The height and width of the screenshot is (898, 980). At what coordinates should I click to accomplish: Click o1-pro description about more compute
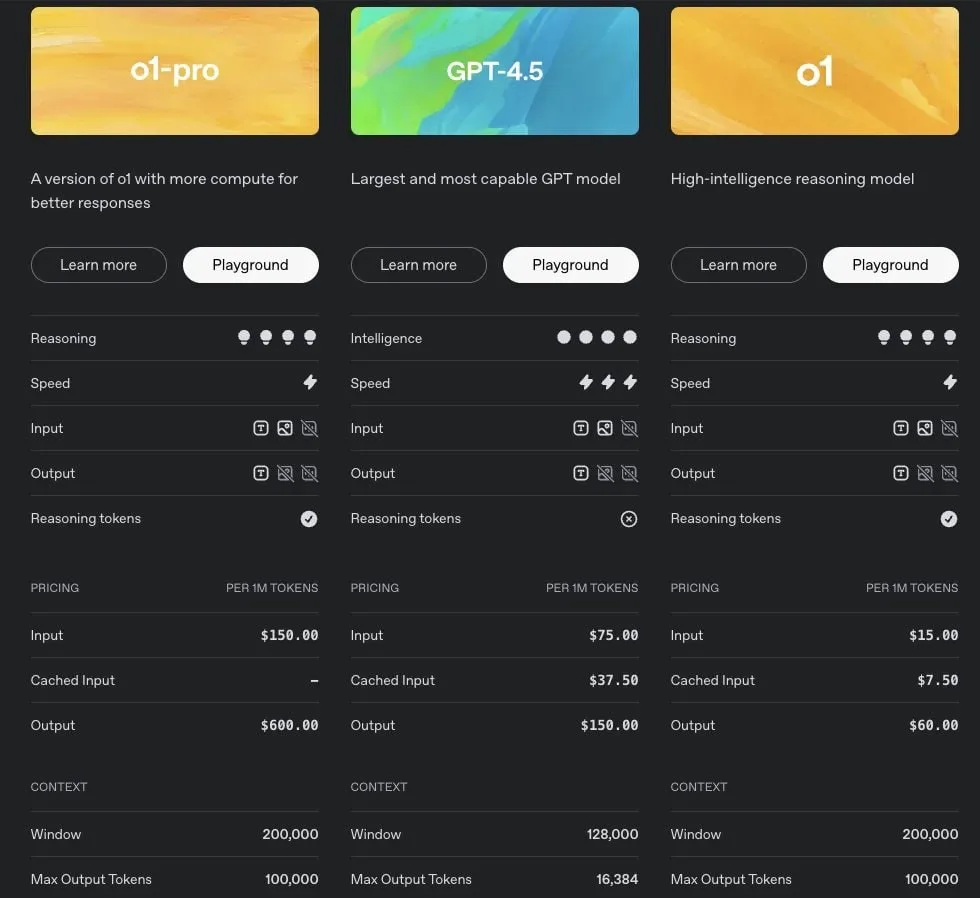pyautogui.click(x=164, y=191)
